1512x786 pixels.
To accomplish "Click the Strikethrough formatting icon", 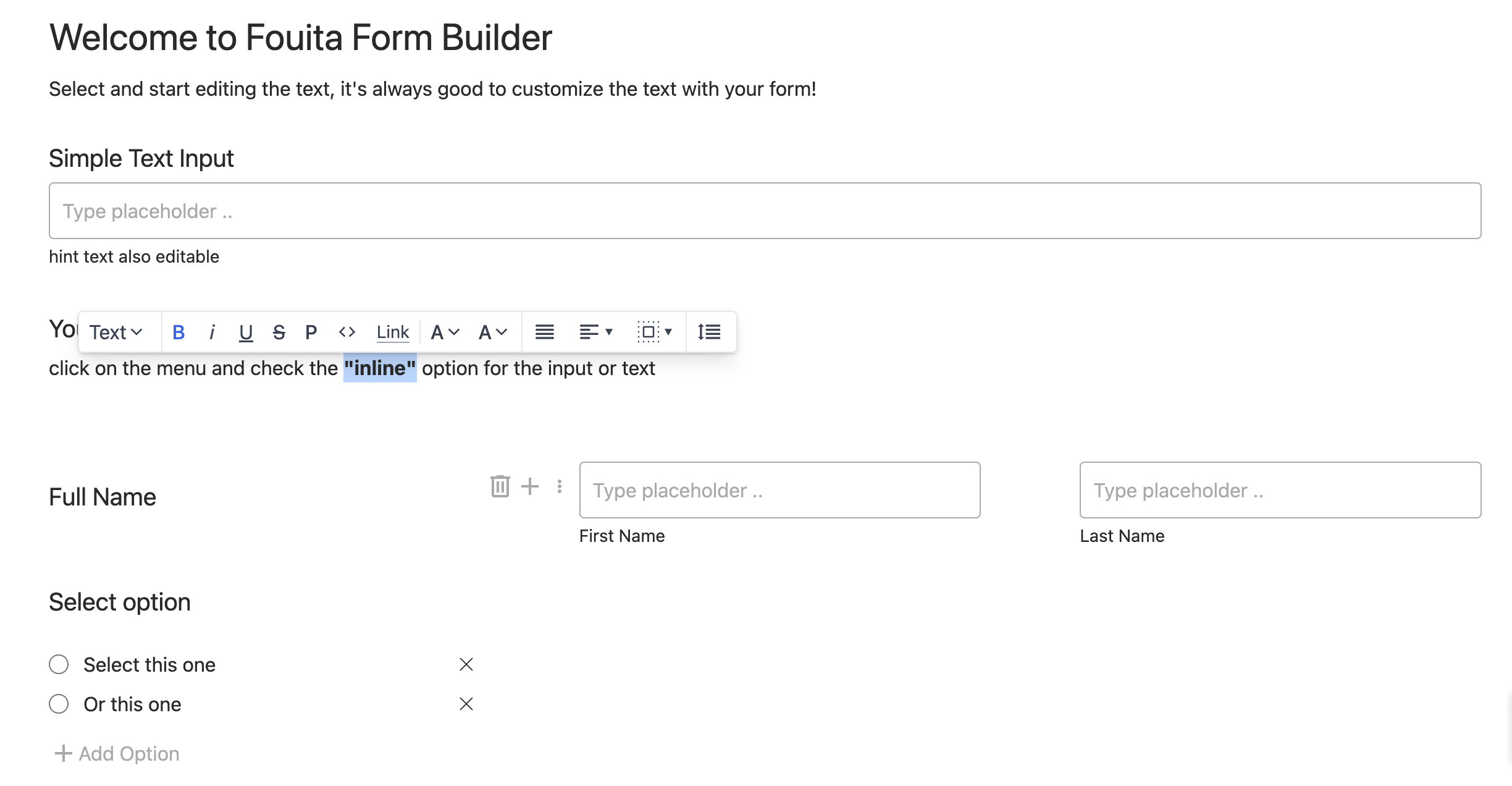I will 279,332.
